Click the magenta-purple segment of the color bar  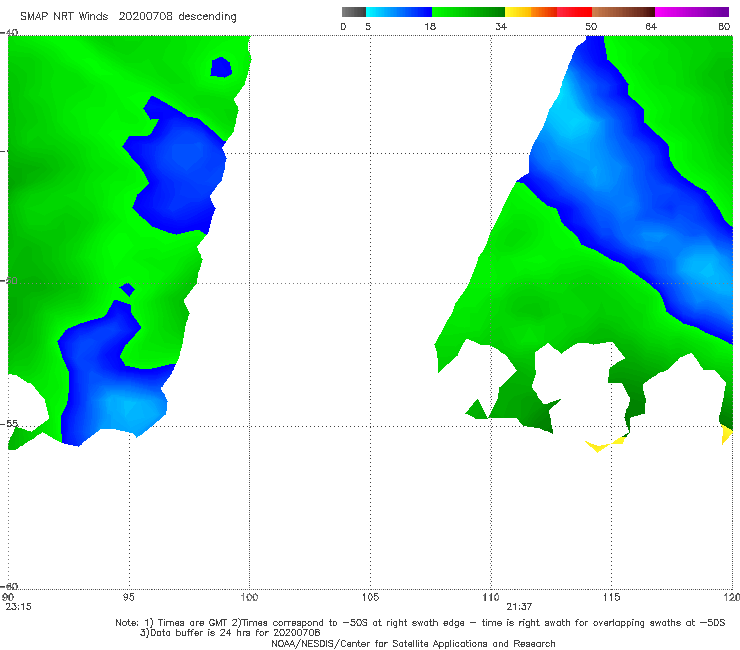(692, 12)
